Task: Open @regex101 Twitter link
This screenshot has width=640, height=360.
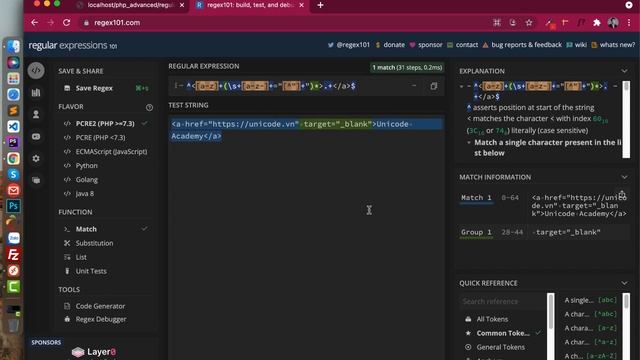Action: tap(349, 45)
